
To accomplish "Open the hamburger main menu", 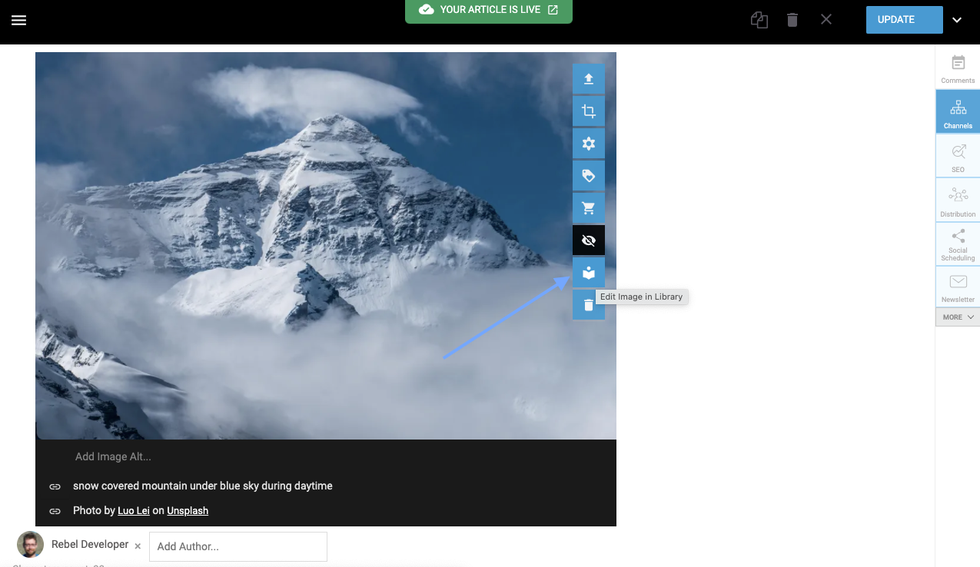I will [x=19, y=20].
